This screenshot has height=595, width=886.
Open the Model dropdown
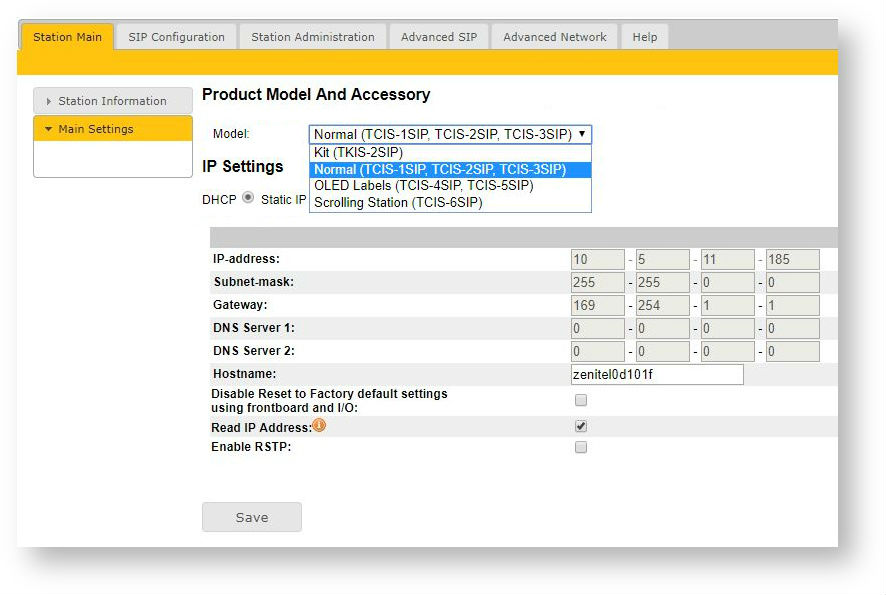[450, 134]
